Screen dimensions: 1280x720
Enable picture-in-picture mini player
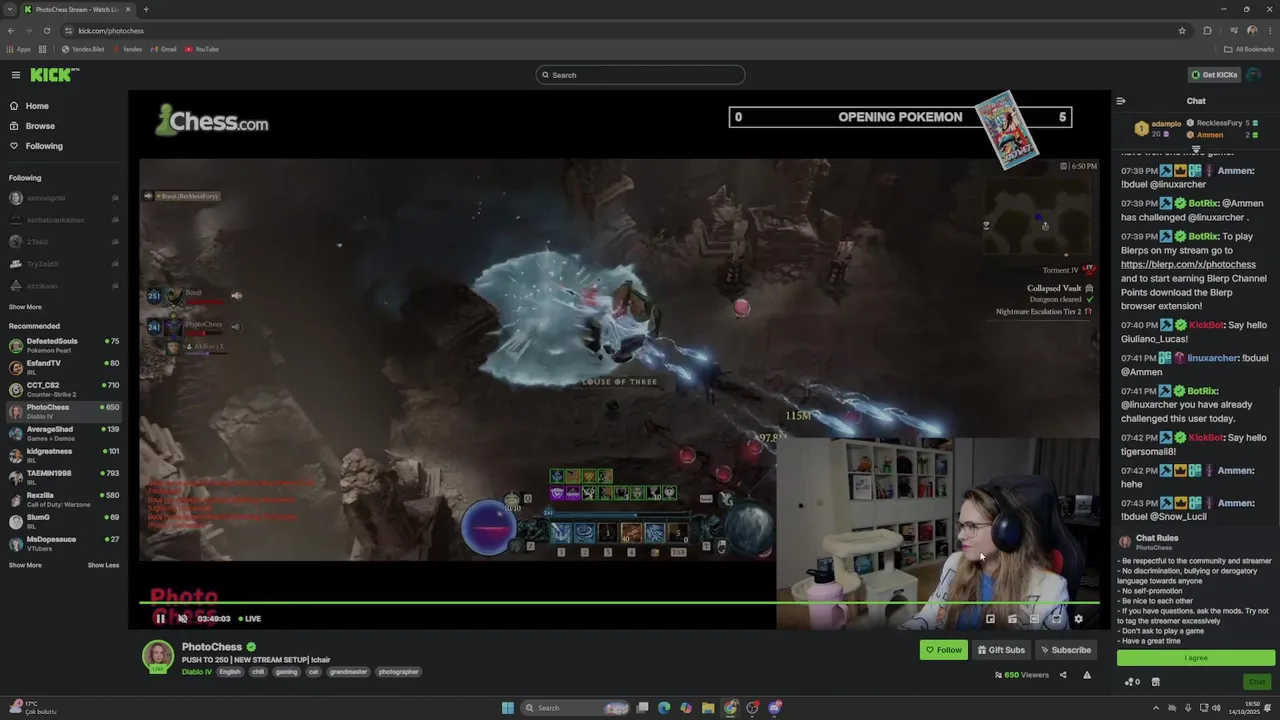pyautogui.click(x=990, y=619)
